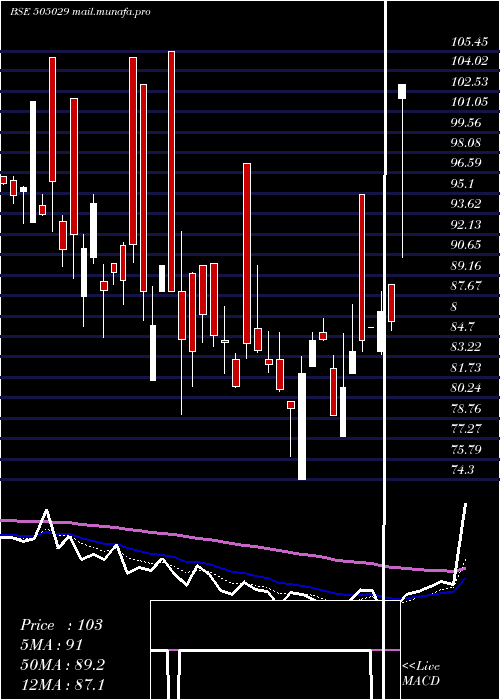This screenshot has width=500, height=700.
Task: Click the 74.3 price axis label
Action: click(x=464, y=470)
